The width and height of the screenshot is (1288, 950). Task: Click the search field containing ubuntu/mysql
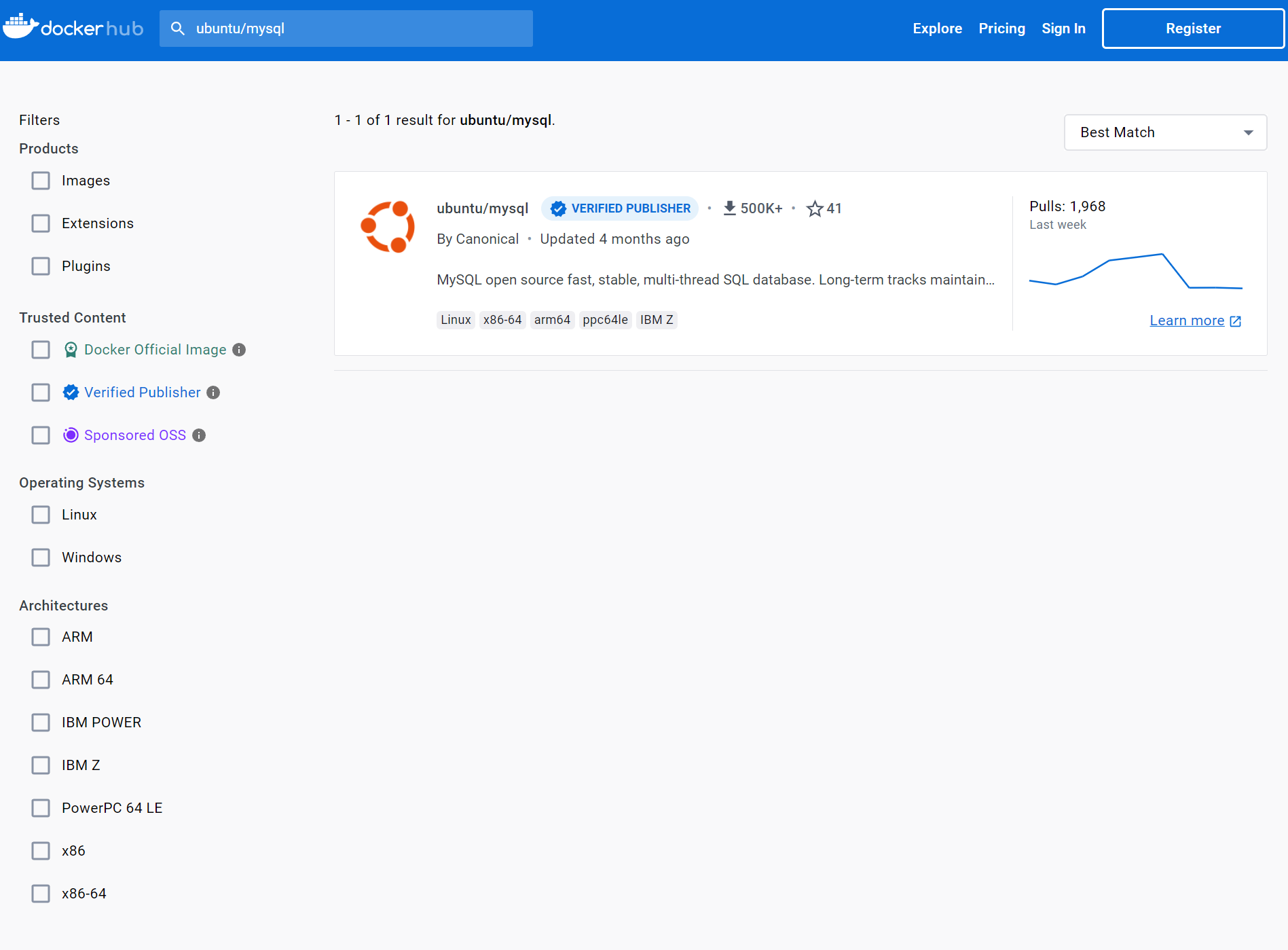click(x=346, y=29)
